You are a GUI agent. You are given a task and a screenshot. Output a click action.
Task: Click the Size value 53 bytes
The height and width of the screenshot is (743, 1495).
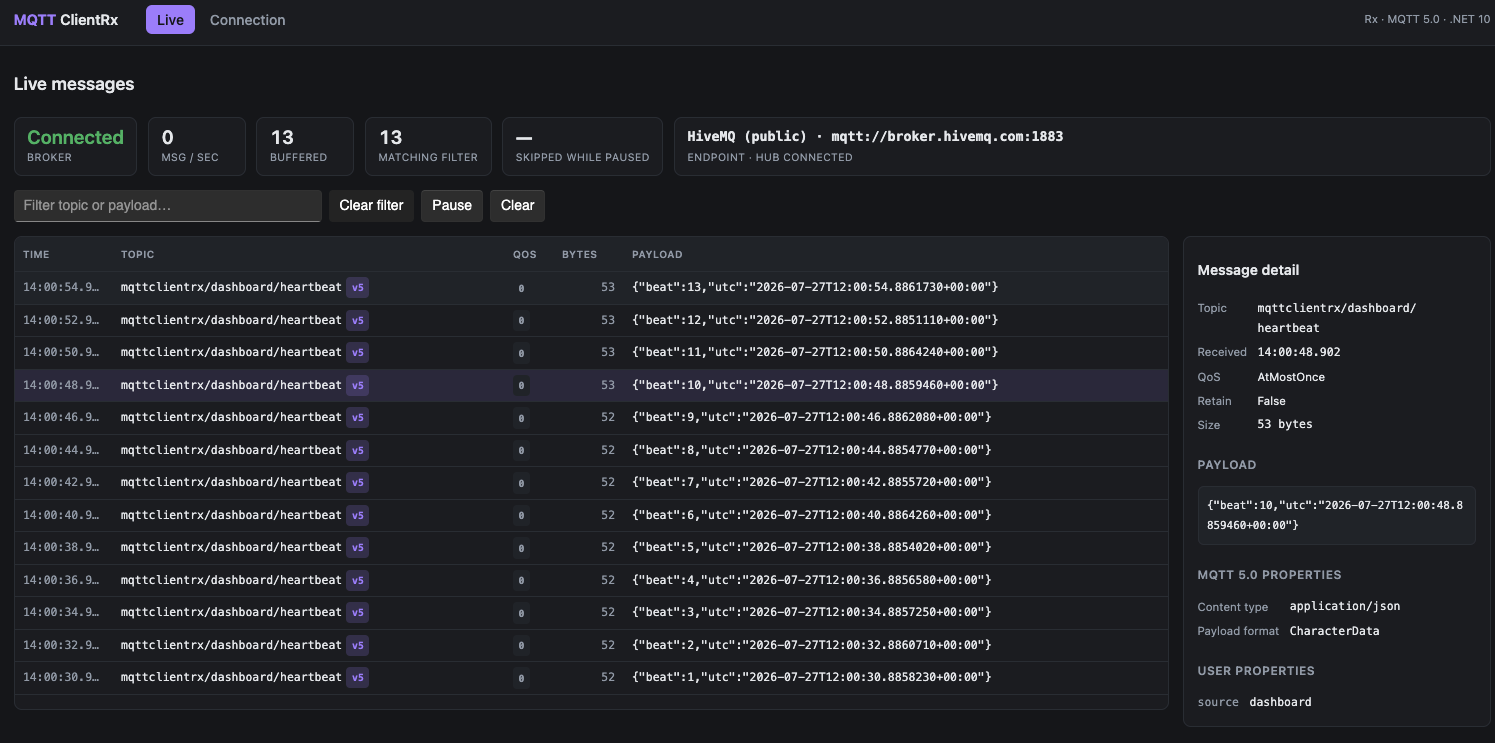click(x=1285, y=424)
